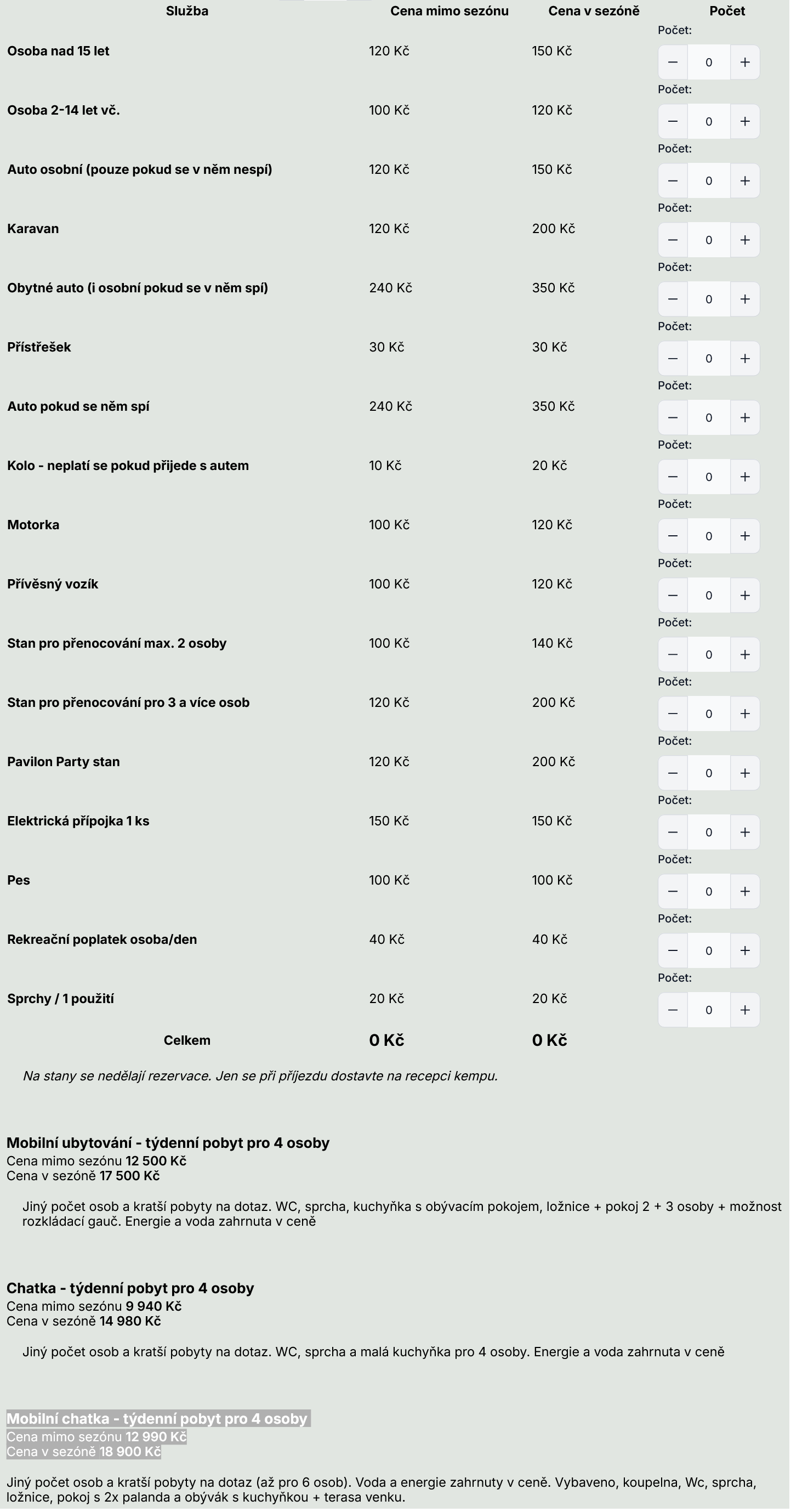Screen dimensions: 791x1512
Task: Click Mobilní chatka týdenní pobyt heading
Action: 157,1419
